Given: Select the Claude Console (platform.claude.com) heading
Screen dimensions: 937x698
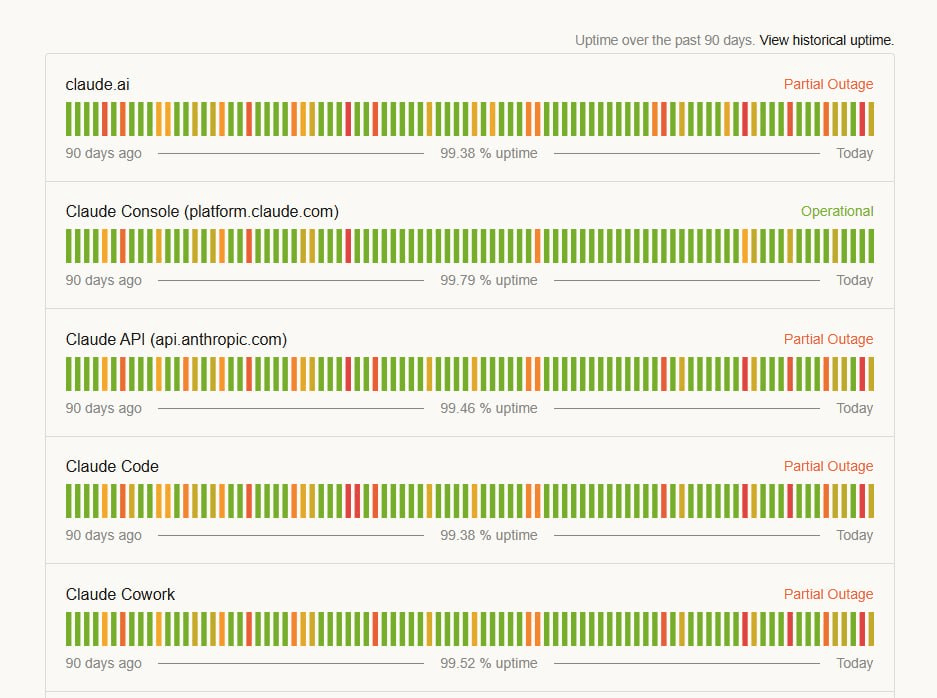Looking at the screenshot, I should [202, 212].
